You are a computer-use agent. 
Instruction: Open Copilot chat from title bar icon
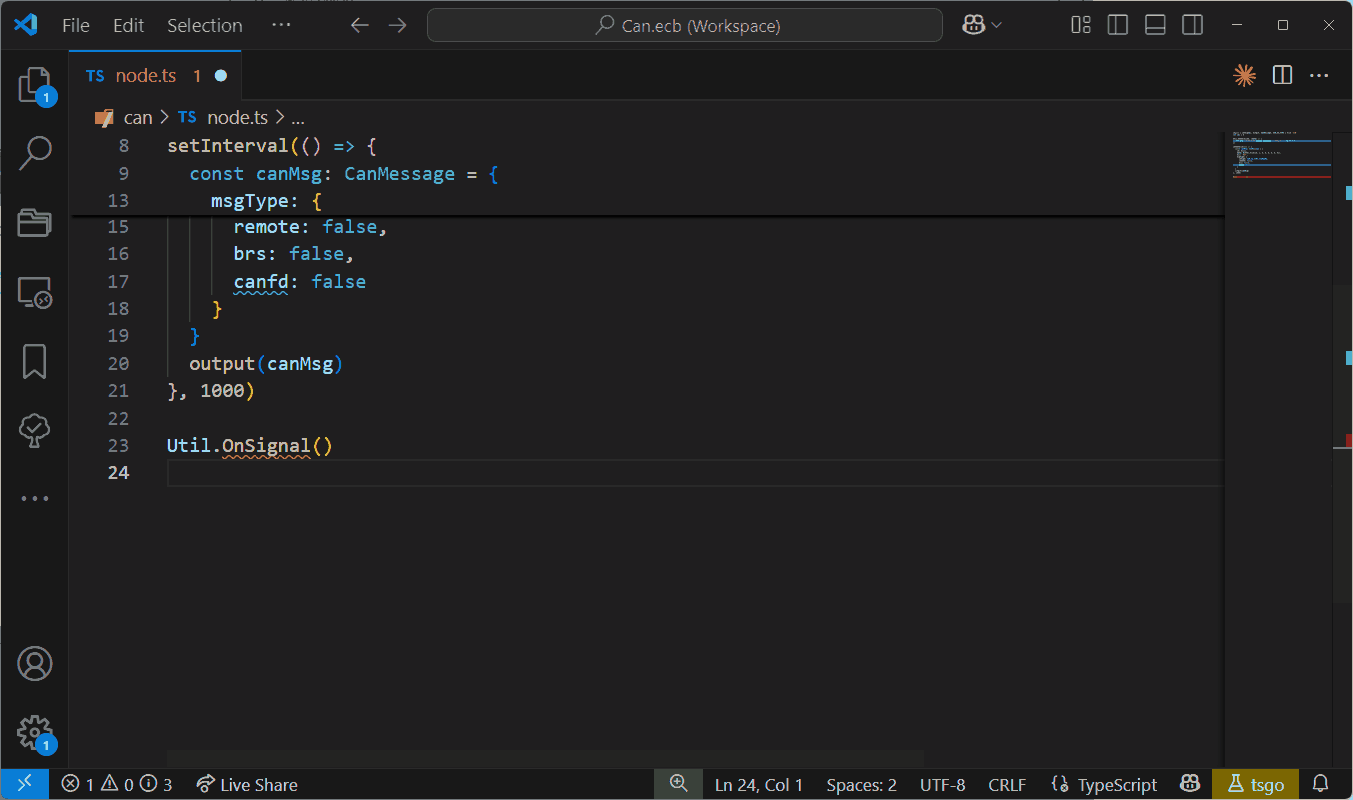973,25
